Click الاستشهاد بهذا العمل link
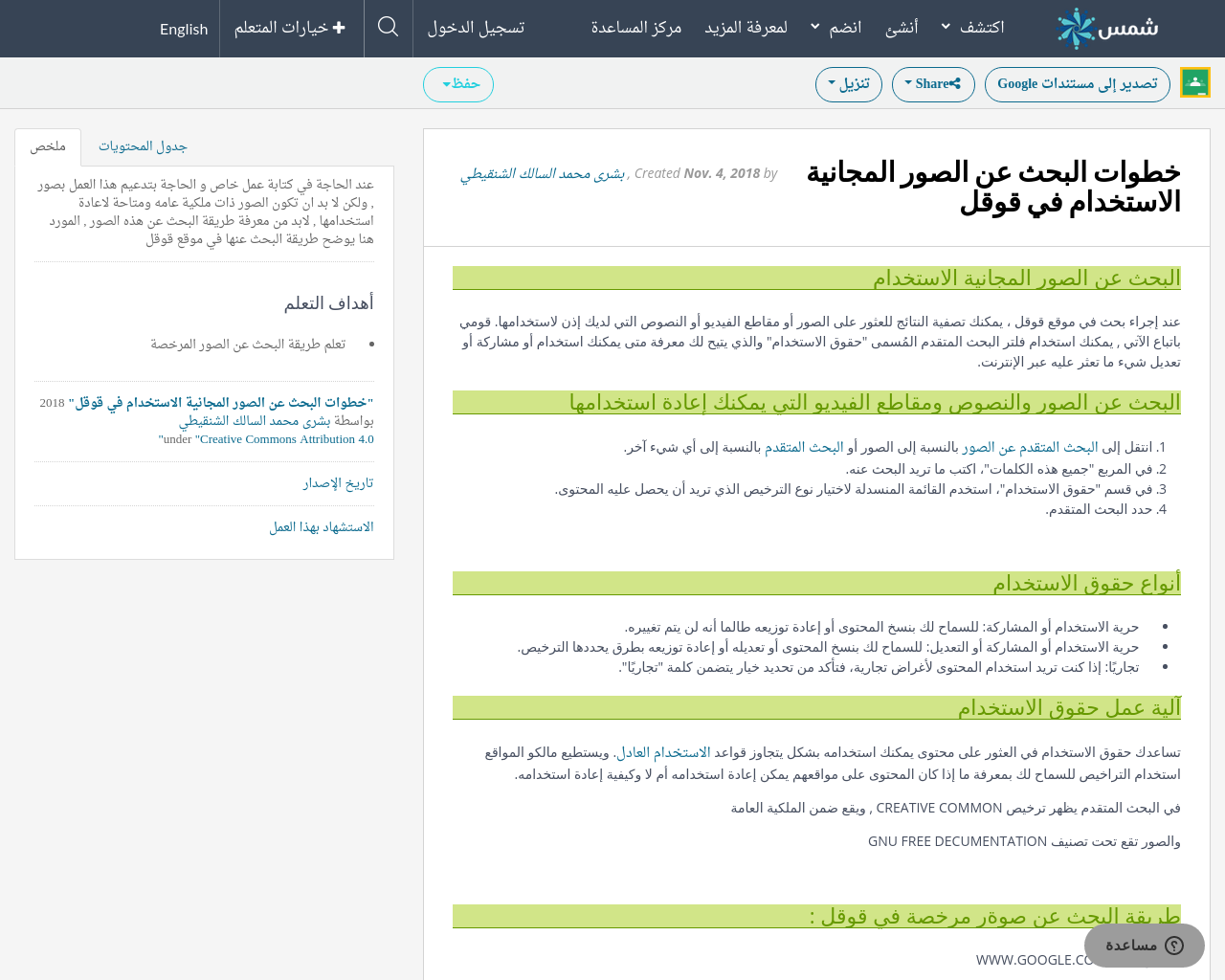This screenshot has width=1225, height=980. pos(322,527)
